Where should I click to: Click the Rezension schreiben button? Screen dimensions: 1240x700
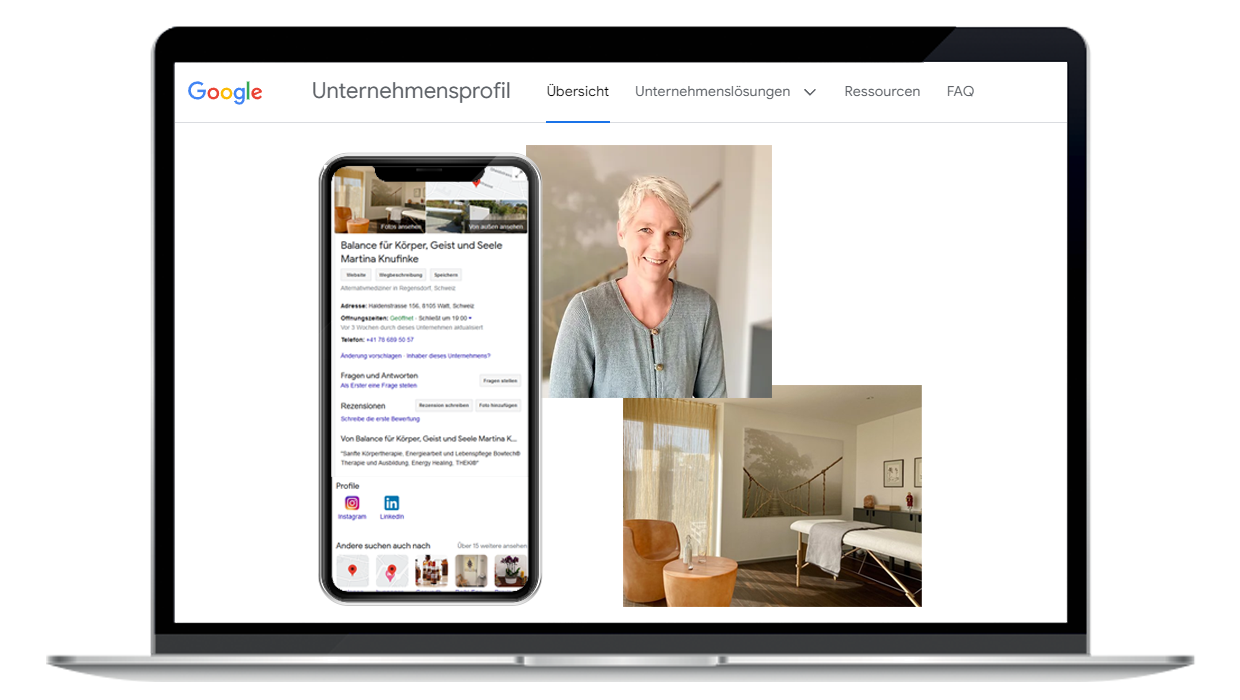click(x=443, y=406)
